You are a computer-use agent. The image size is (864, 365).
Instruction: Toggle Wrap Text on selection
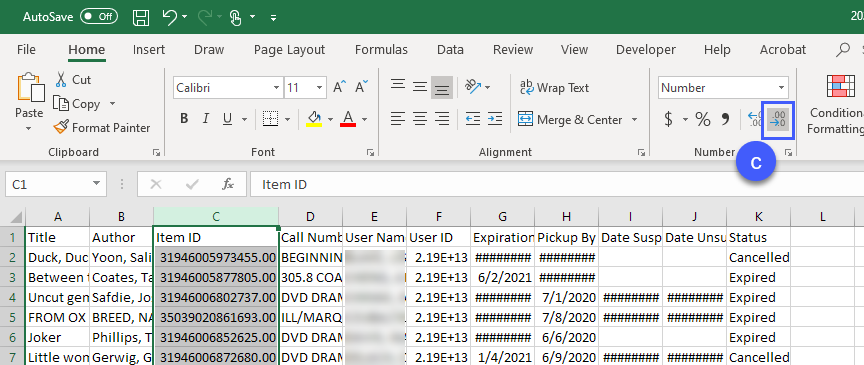[x=554, y=88]
